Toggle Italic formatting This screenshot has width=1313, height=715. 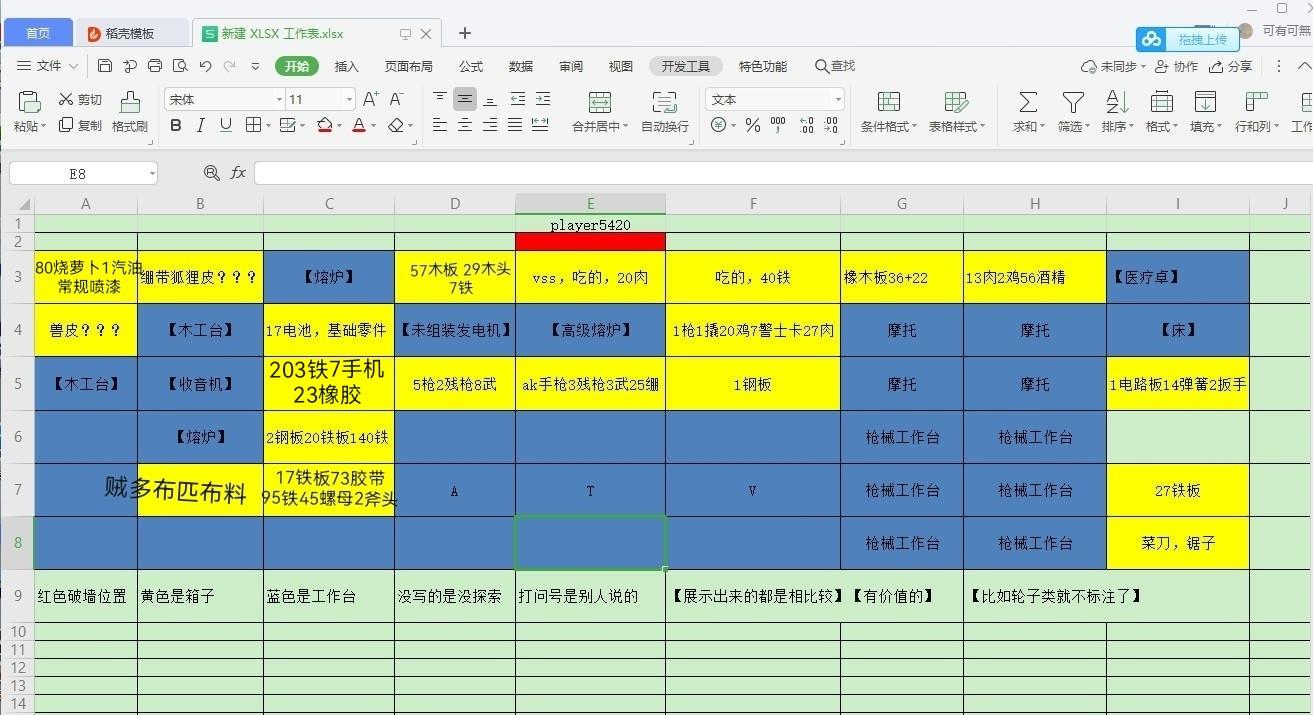pos(201,125)
